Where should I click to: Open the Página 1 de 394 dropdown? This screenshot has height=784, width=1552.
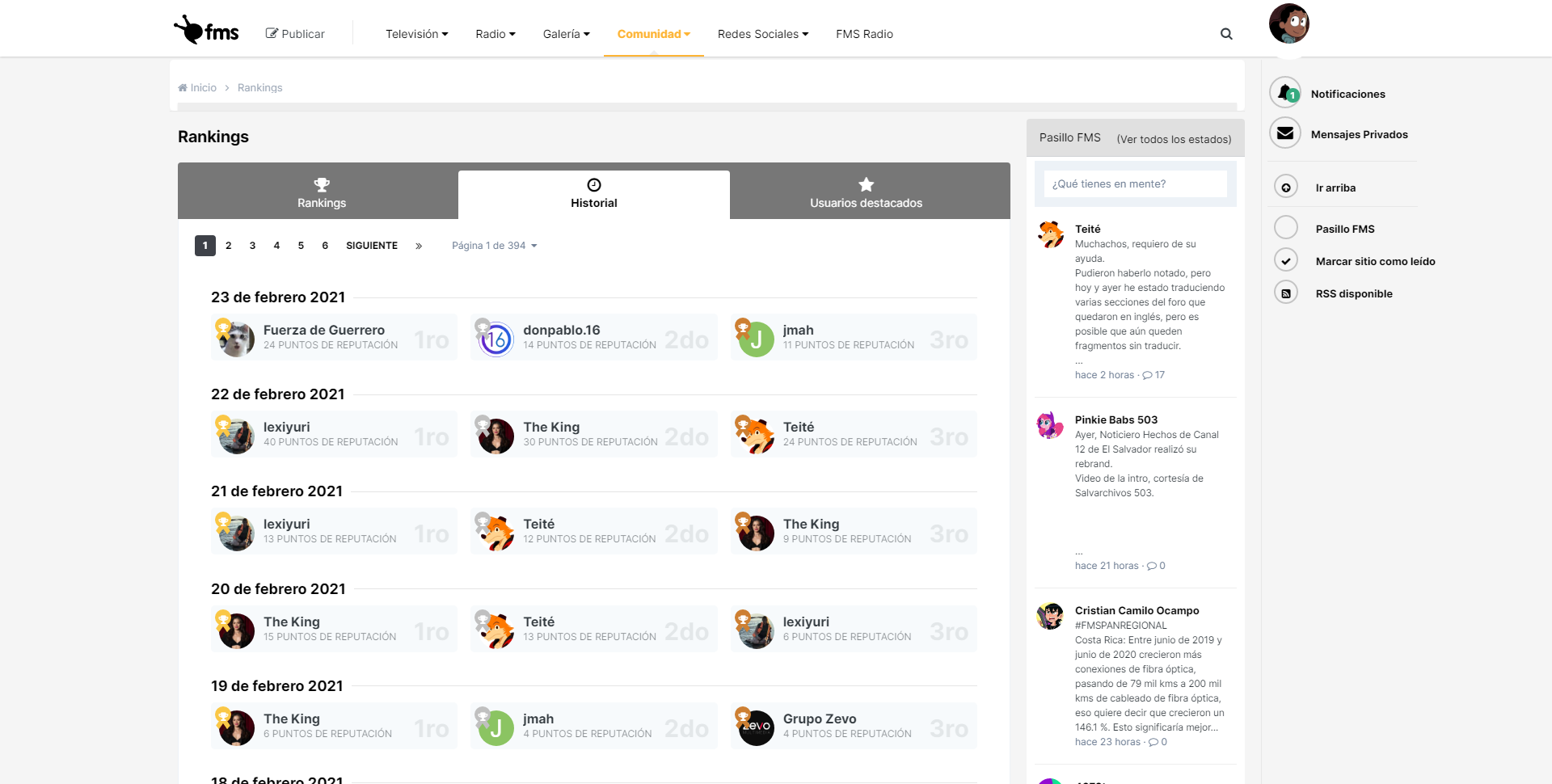coord(494,246)
